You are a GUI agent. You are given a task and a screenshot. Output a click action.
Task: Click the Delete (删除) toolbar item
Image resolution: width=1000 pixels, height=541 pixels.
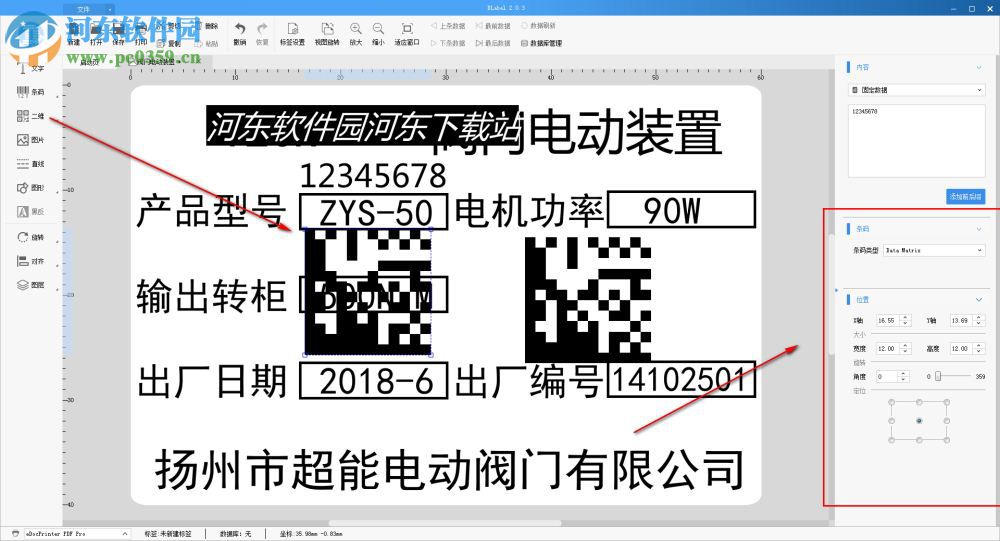point(207,26)
